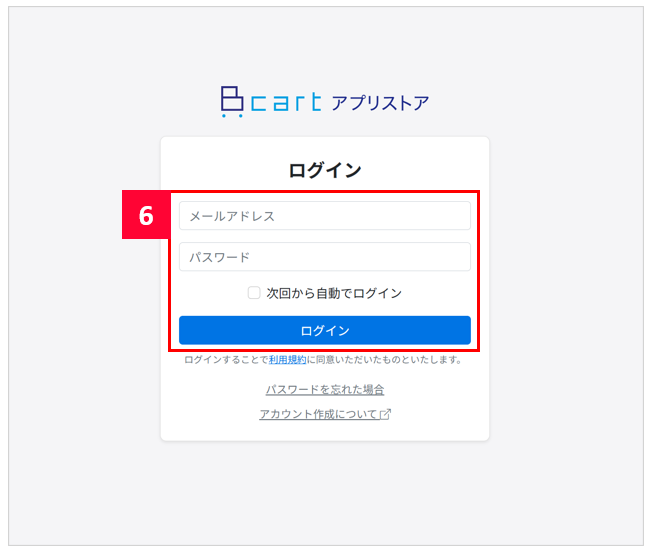The width and height of the screenshot is (655, 553).
Task: Click the Bcart shopping cart logo icon
Action: (x=232, y=102)
